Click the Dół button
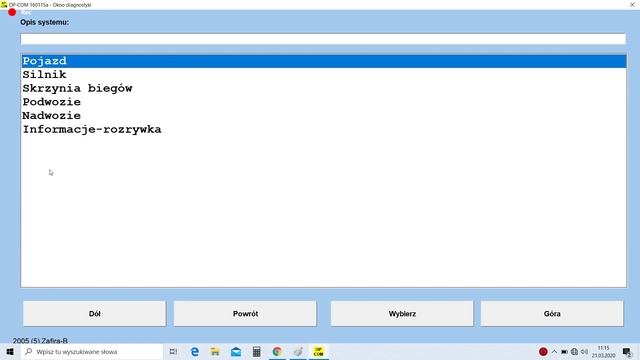This screenshot has height=360, width=640. pyautogui.click(x=94, y=313)
